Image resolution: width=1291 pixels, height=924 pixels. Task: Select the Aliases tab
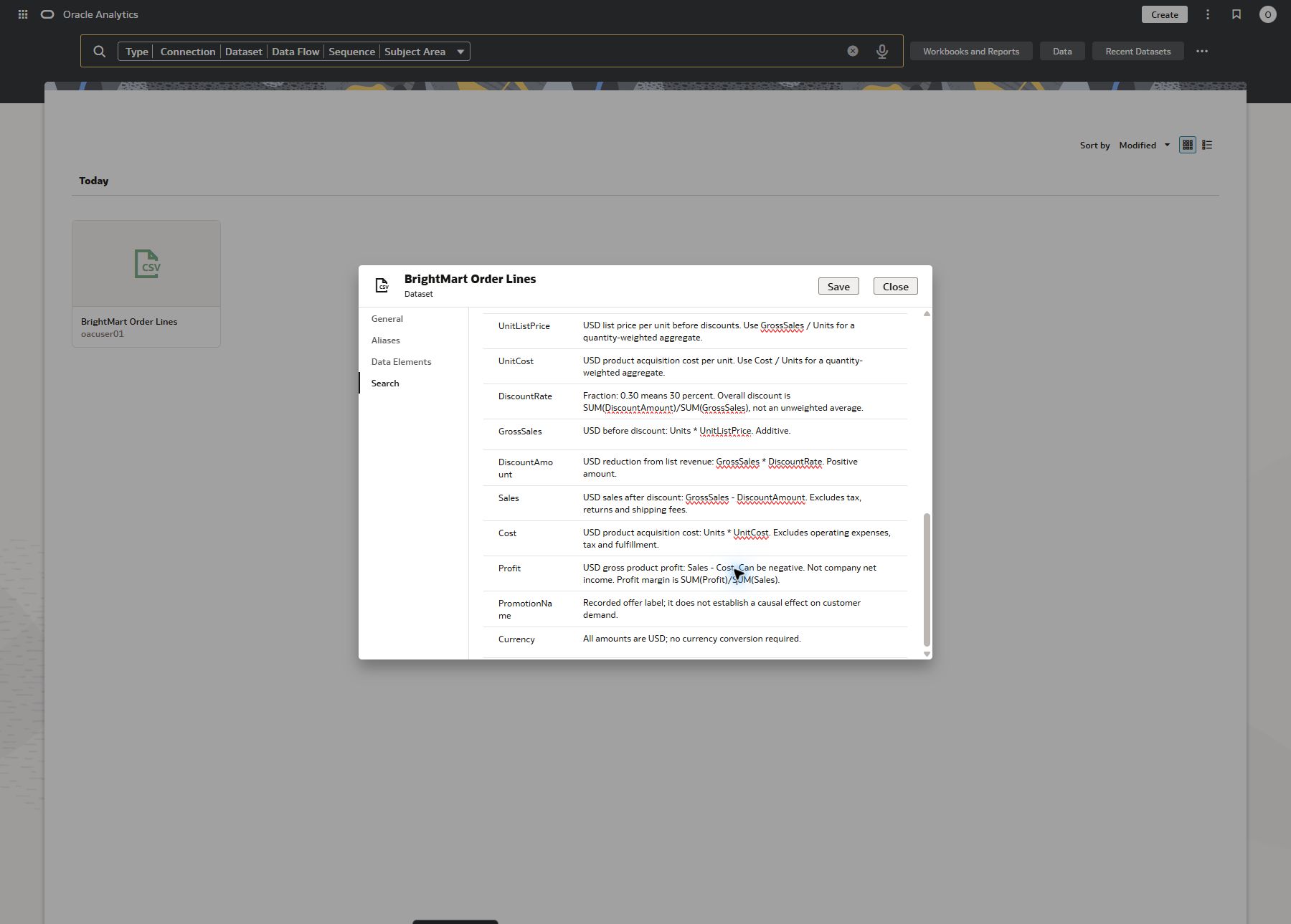pos(385,340)
